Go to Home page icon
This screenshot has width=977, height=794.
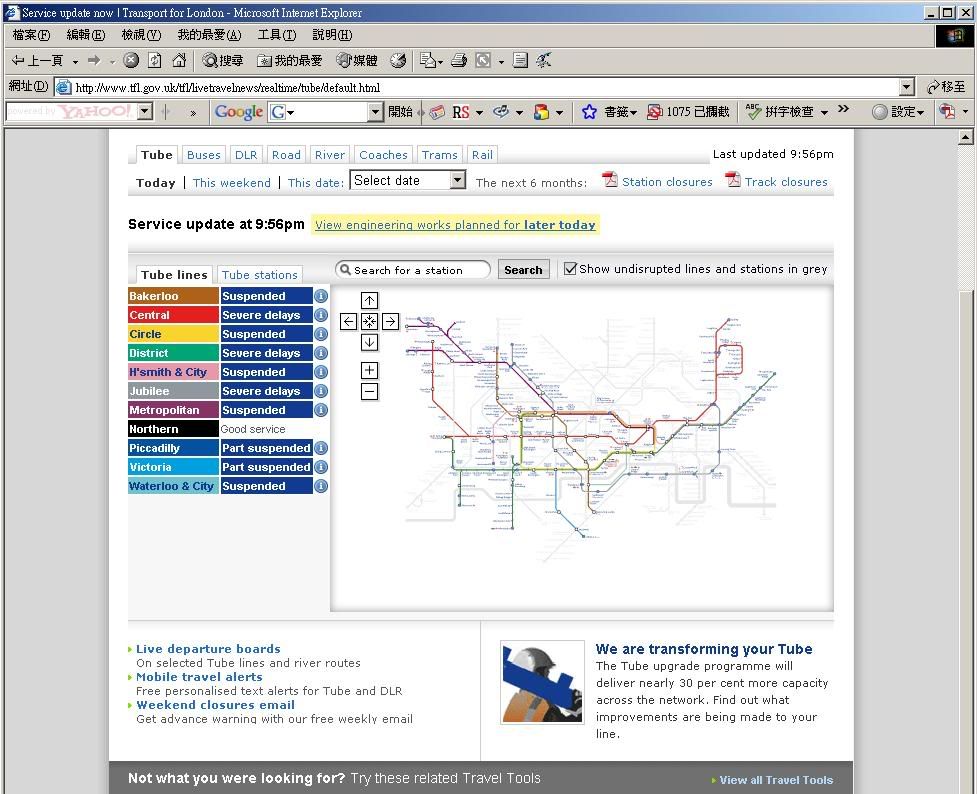click(x=179, y=60)
